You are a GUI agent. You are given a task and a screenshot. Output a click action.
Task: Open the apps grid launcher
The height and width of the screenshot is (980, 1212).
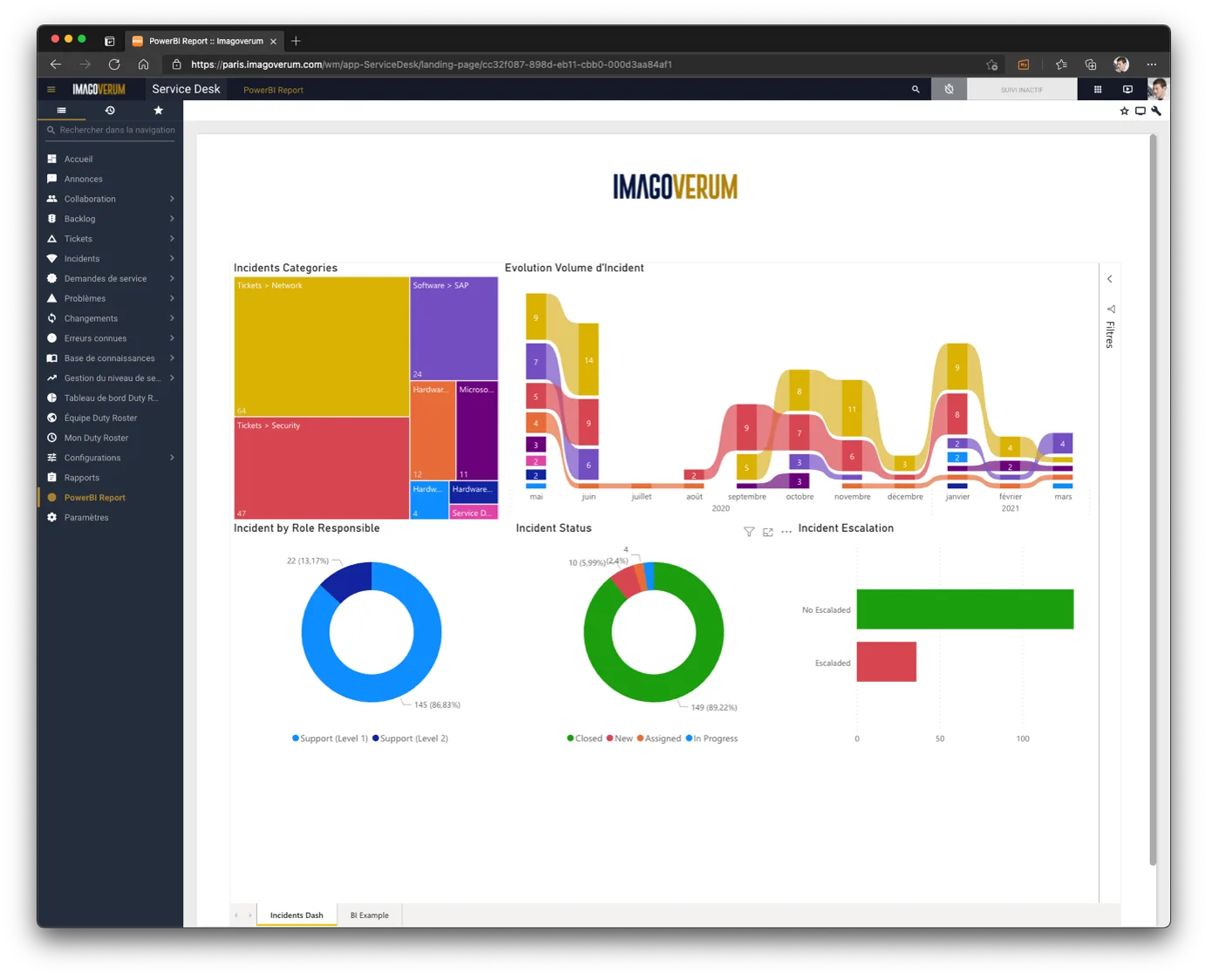tap(1098, 89)
